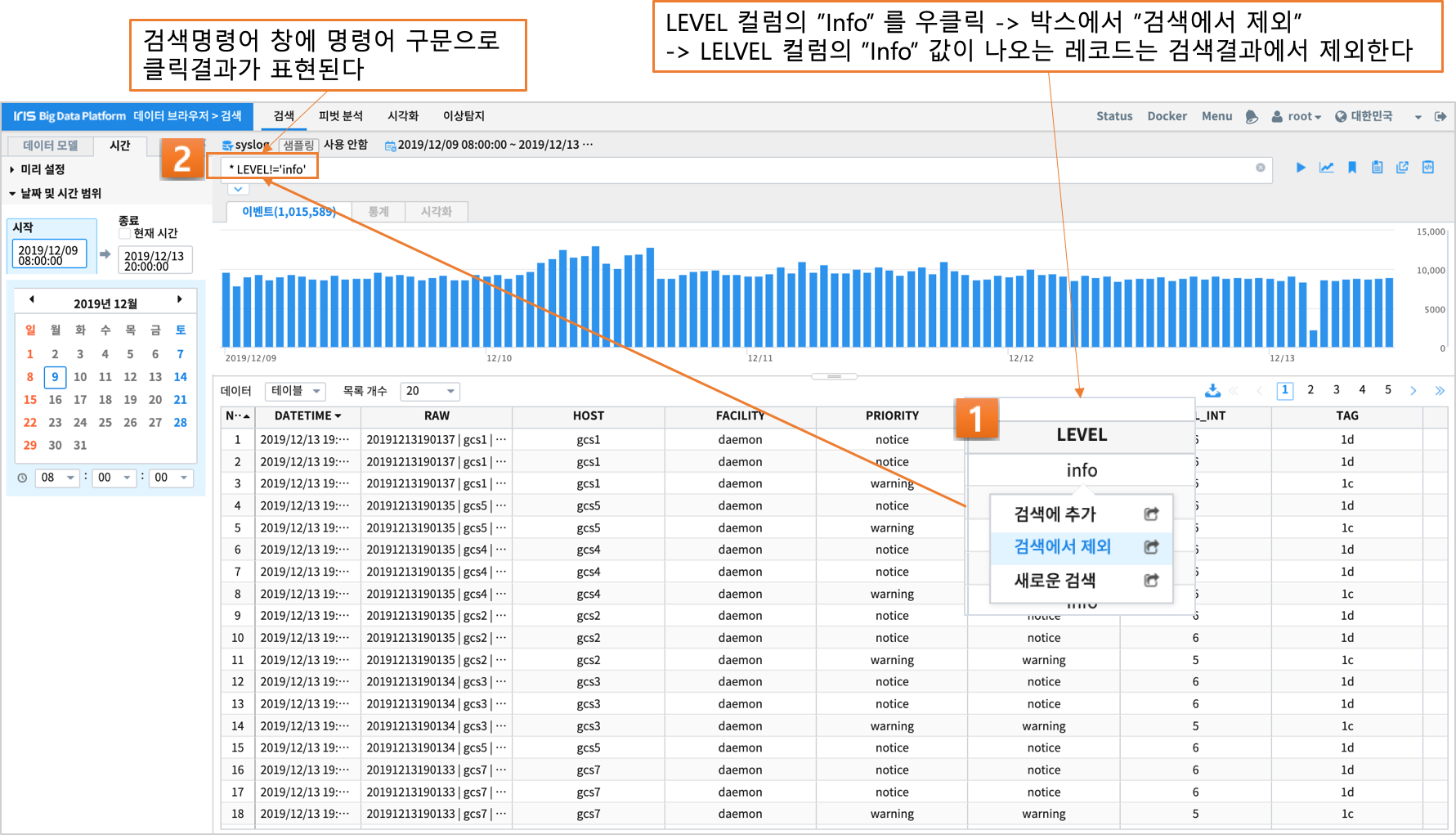This screenshot has height=835, width=1456.
Task: Click the 샘플링 button
Action: click(x=298, y=146)
